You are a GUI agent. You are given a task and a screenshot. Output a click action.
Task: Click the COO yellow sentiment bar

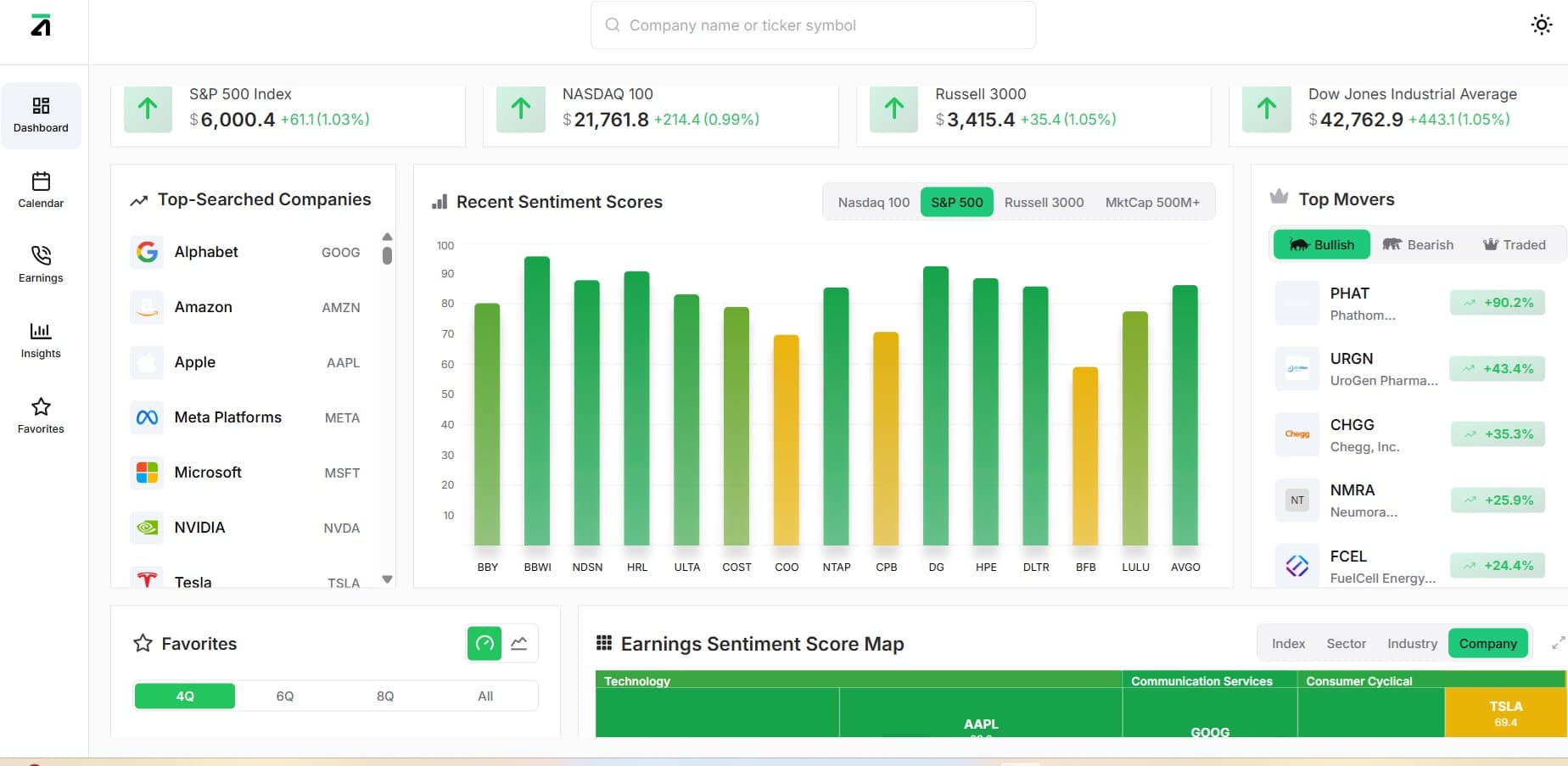coord(787,440)
